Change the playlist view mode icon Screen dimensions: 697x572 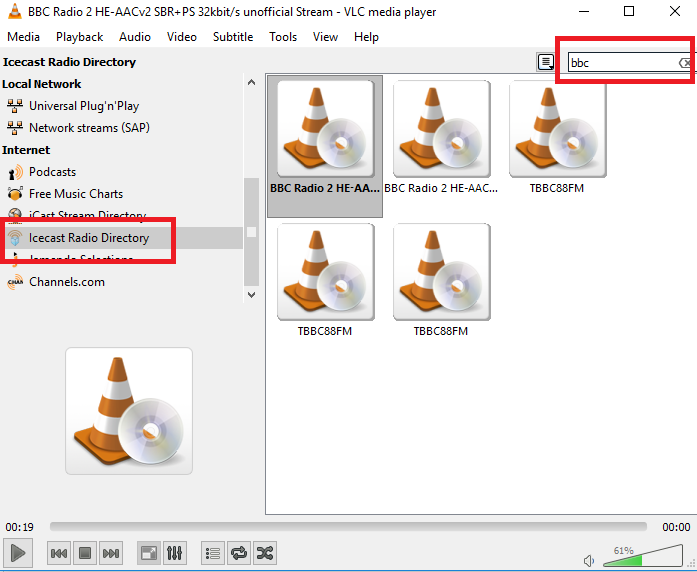coord(545,62)
